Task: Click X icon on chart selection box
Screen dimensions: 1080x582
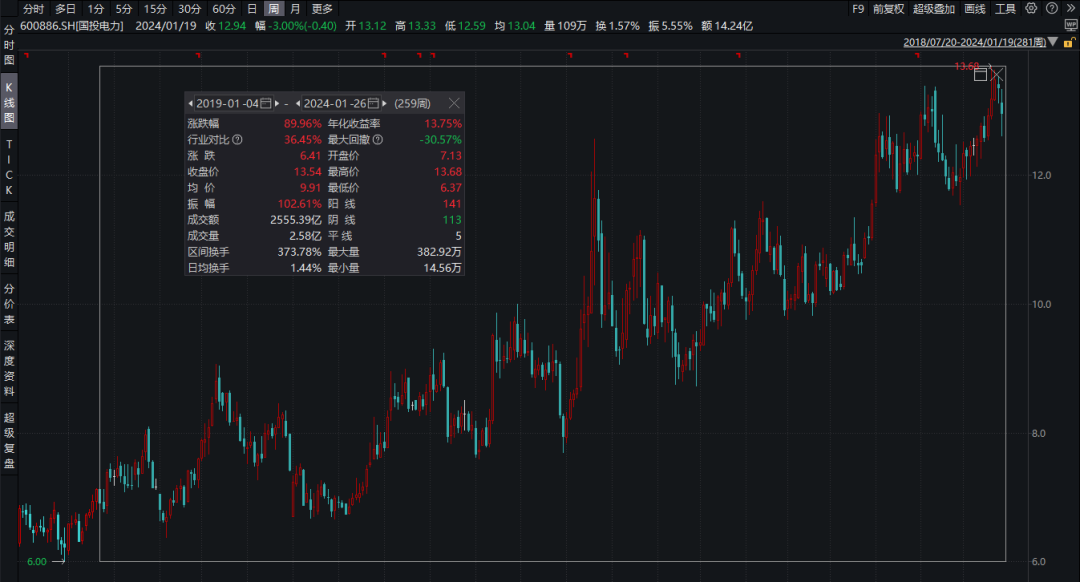Action: point(997,74)
